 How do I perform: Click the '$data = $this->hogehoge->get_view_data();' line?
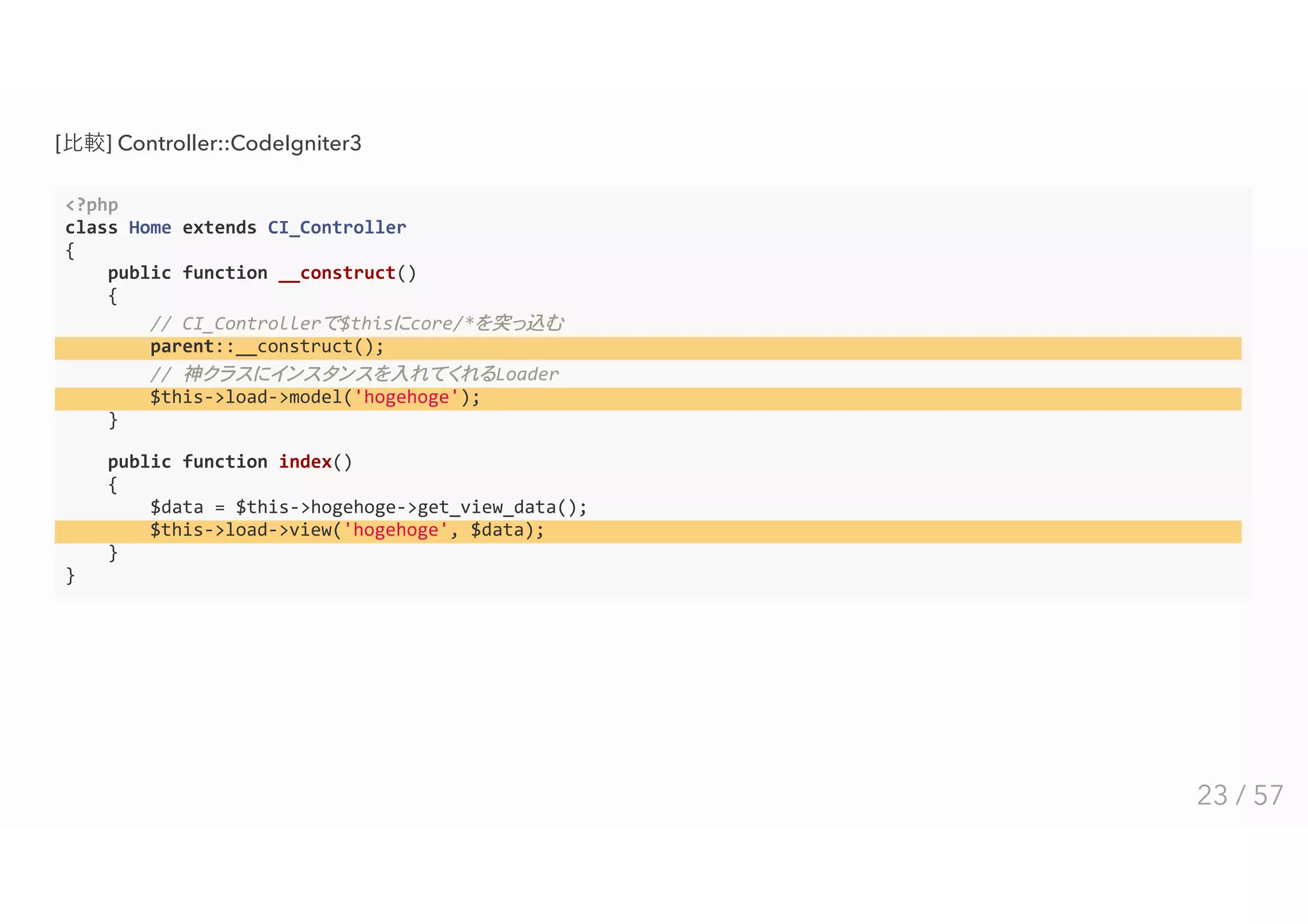(369, 507)
